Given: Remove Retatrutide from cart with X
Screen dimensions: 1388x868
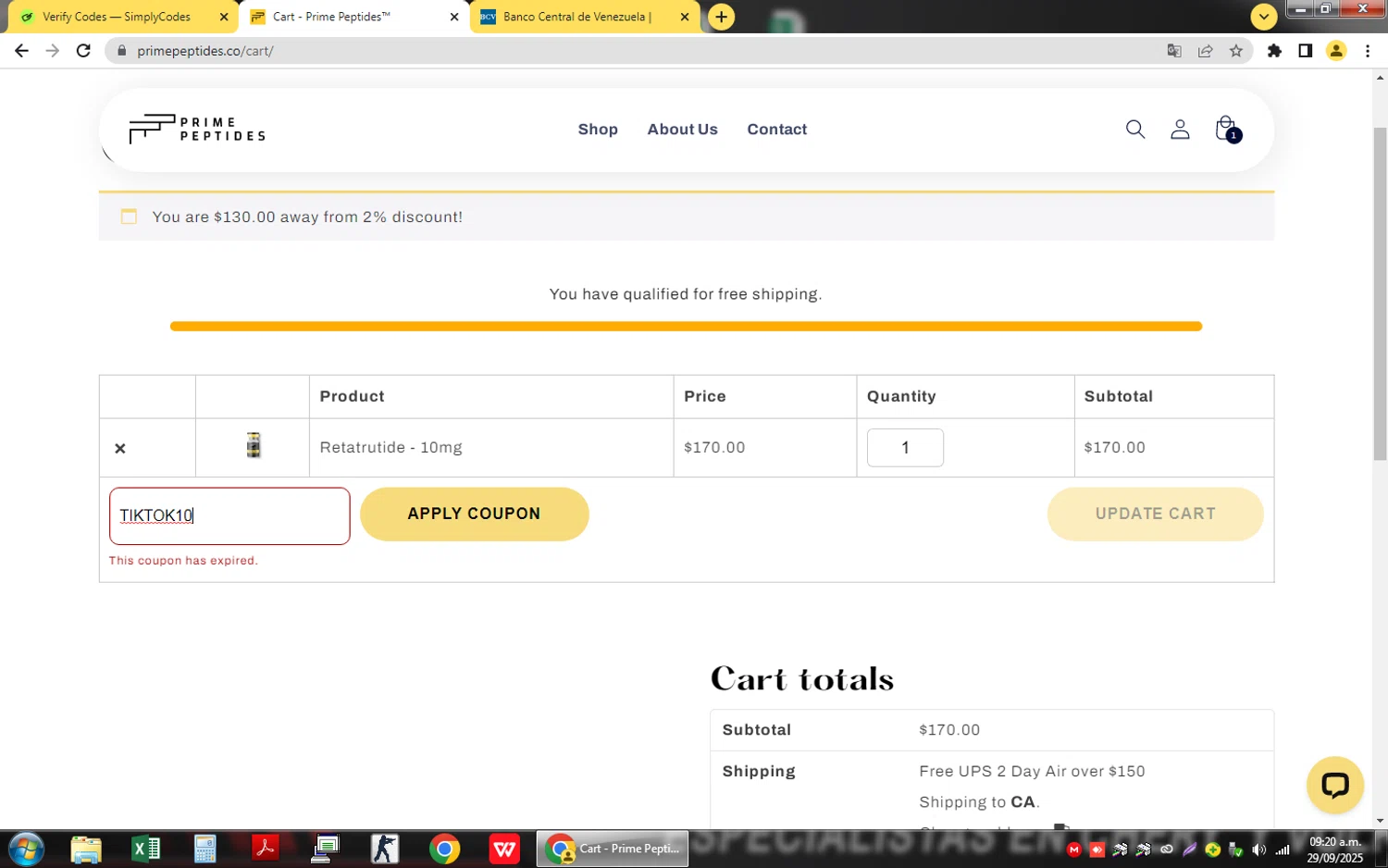Looking at the screenshot, I should [x=120, y=449].
